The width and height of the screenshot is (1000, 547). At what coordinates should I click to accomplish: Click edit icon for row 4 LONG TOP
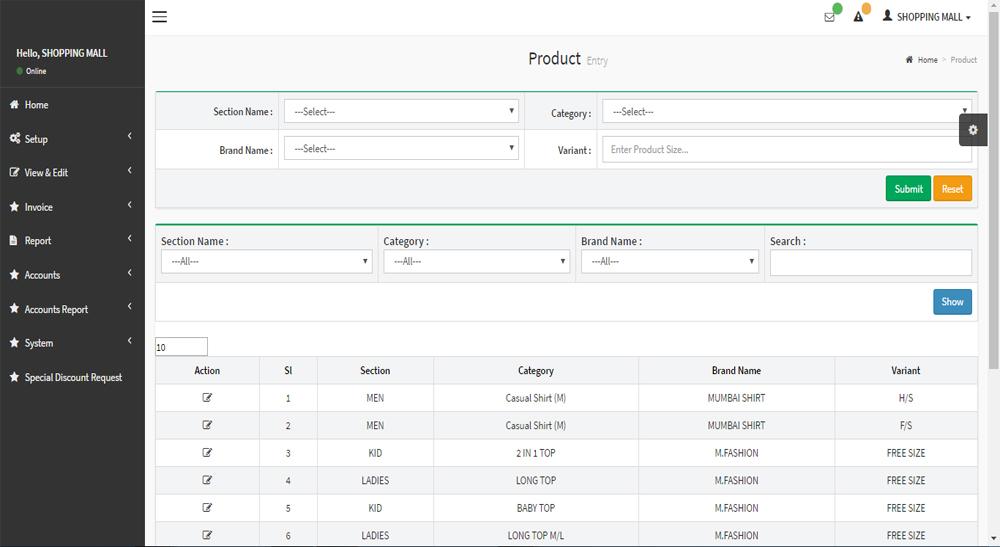coord(207,480)
